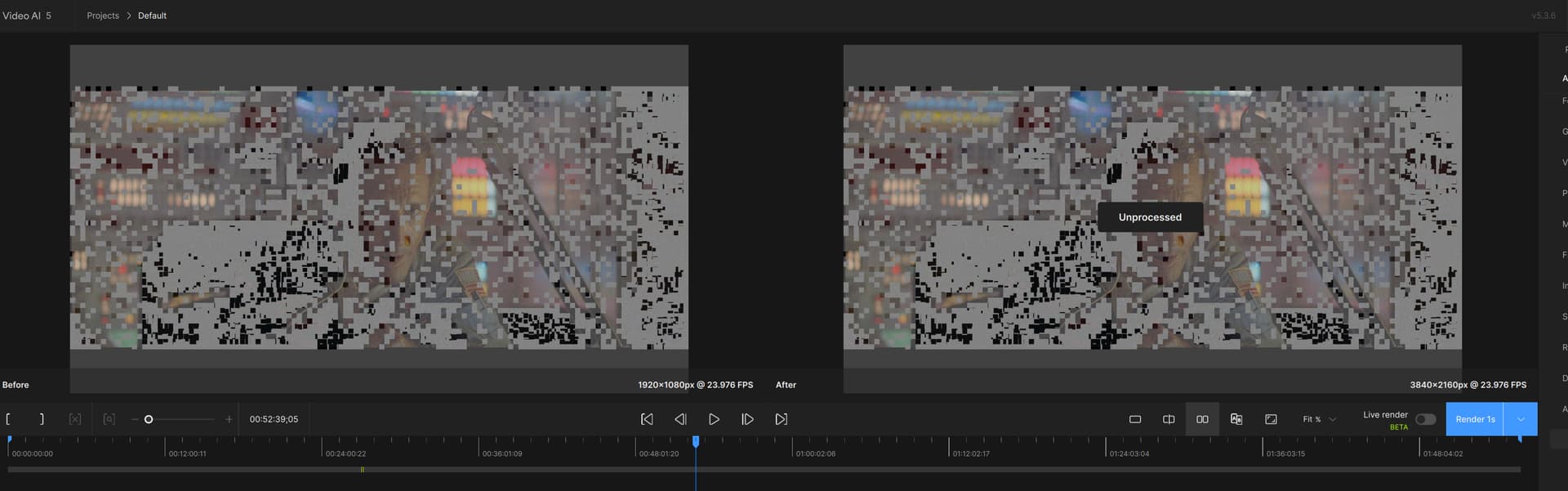Screen dimensions: 1568x491
Task: Step back one frame
Action: coord(680,419)
